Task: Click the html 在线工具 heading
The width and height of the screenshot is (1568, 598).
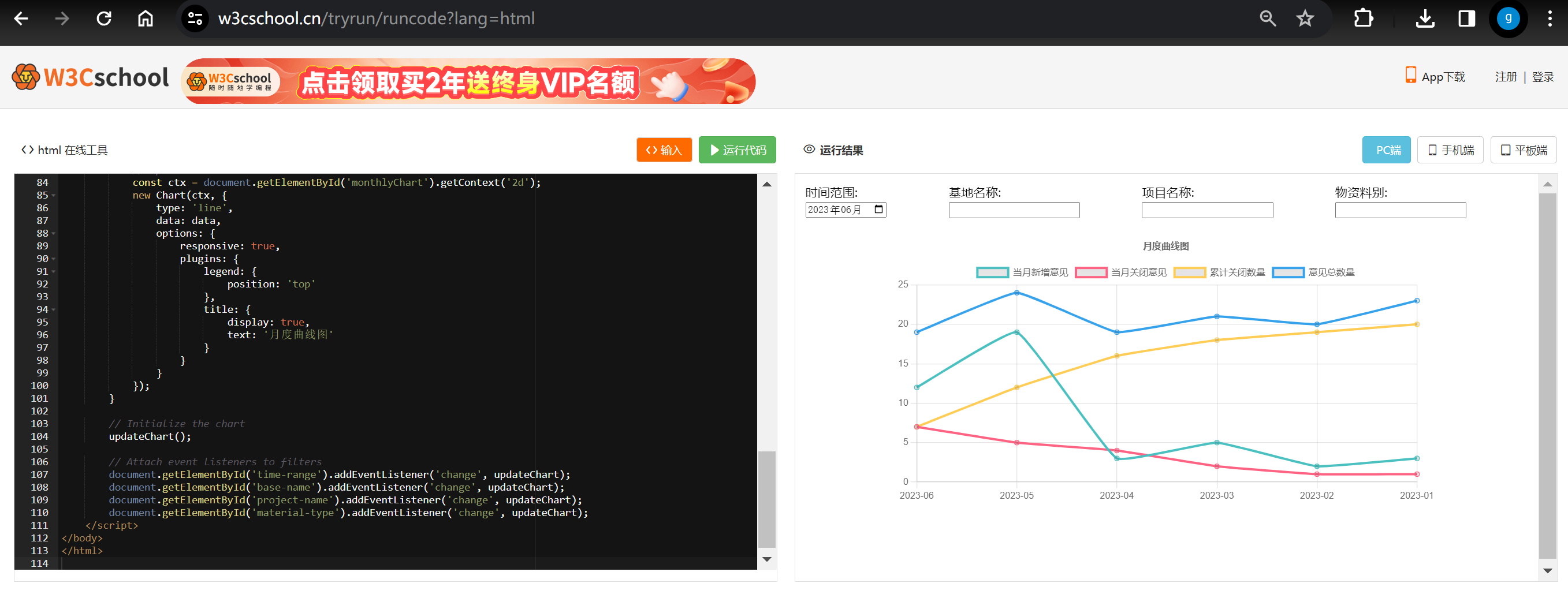Action: click(72, 150)
